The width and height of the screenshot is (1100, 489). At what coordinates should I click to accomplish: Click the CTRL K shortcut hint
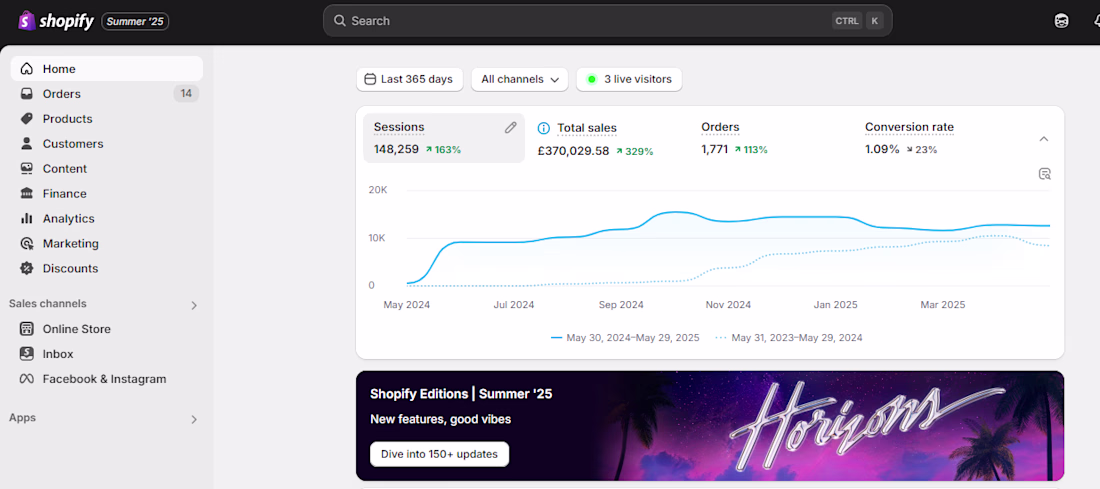pos(857,21)
